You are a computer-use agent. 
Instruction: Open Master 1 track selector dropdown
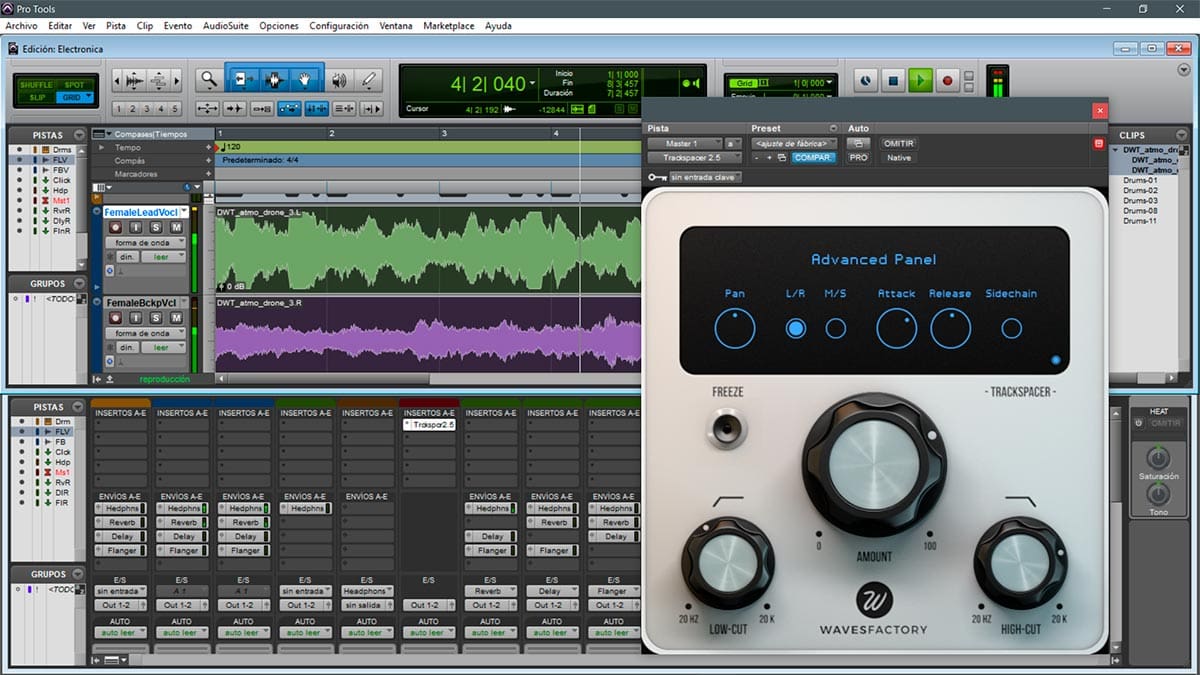click(x=685, y=144)
